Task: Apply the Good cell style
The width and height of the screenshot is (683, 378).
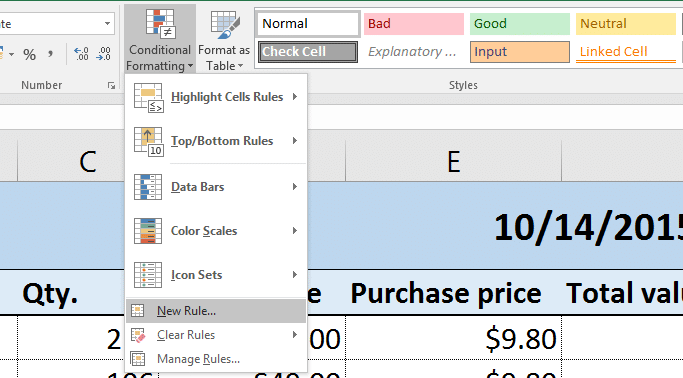Action: tap(520, 24)
